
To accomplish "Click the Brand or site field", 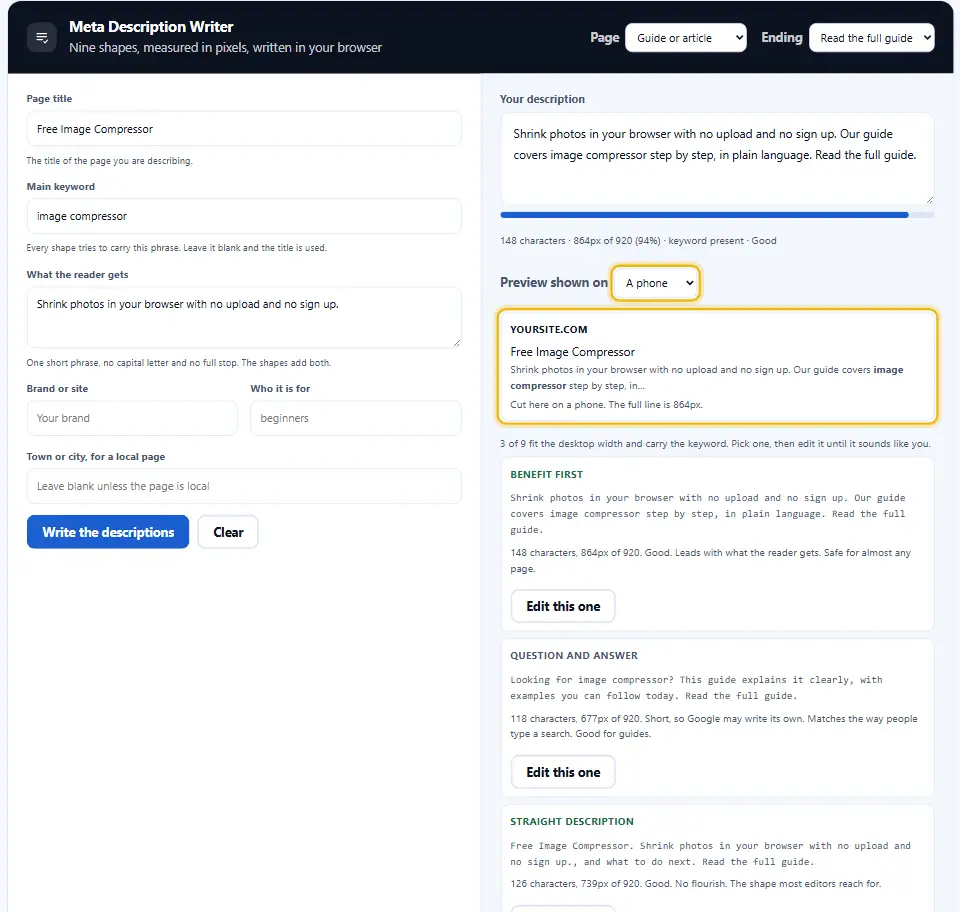I will (132, 418).
